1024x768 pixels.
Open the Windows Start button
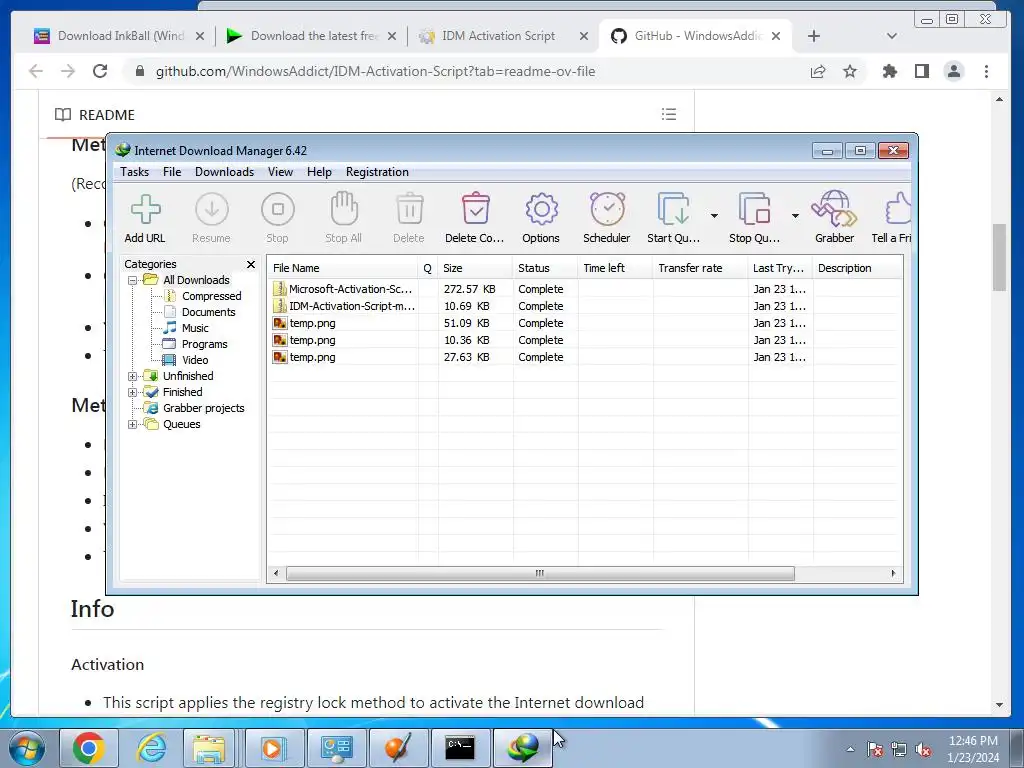click(27, 748)
